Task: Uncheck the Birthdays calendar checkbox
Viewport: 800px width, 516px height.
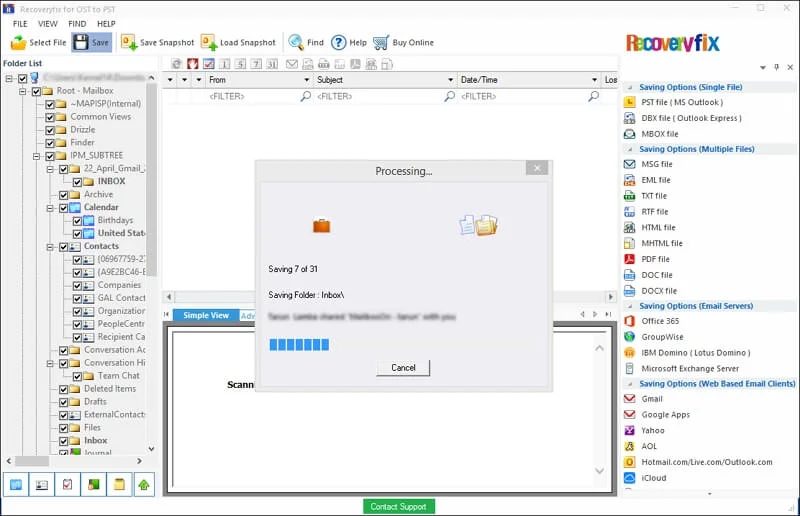Action: pos(77,221)
